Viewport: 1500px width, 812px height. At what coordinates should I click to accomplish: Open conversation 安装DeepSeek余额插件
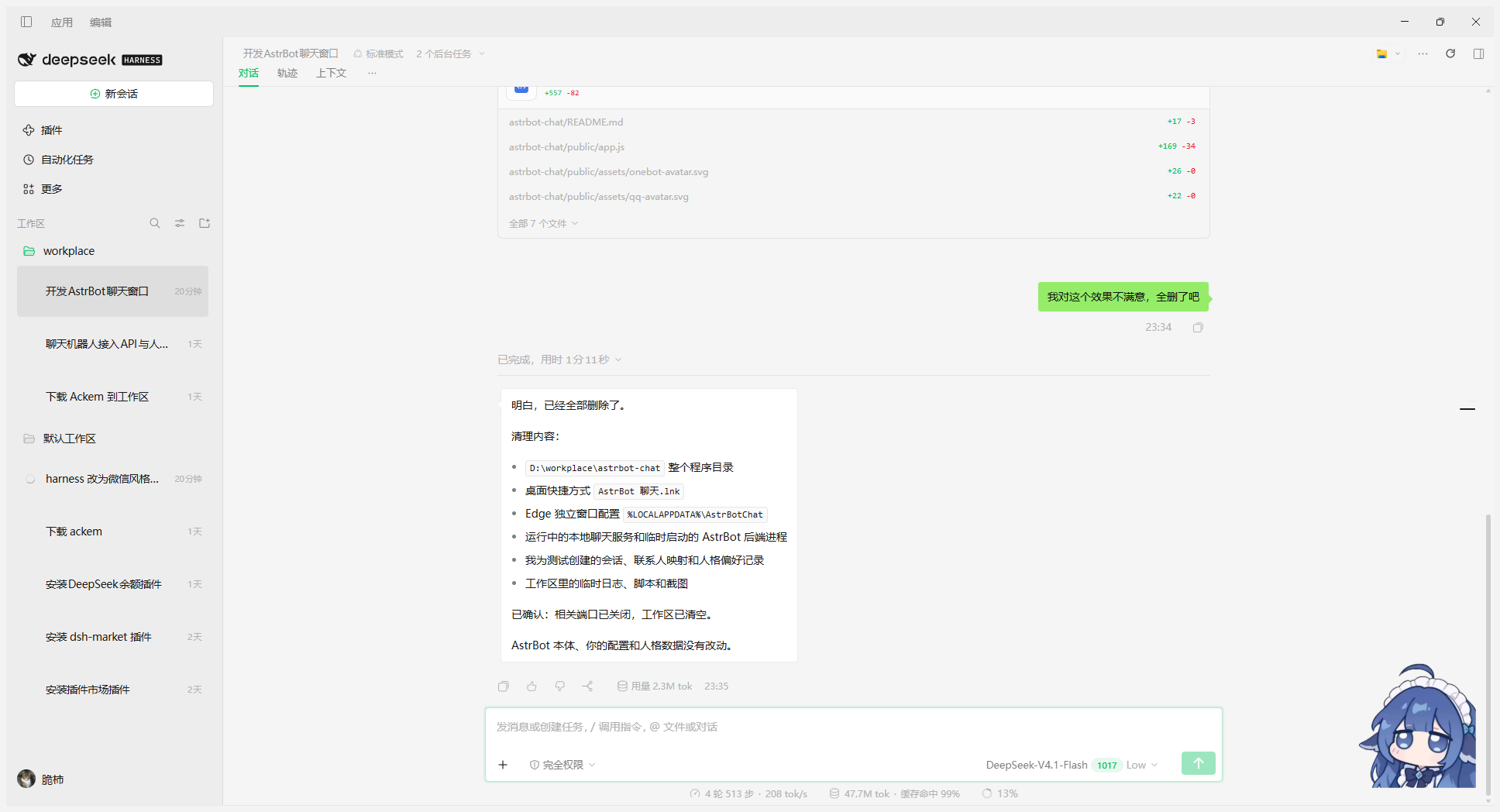pos(113,584)
